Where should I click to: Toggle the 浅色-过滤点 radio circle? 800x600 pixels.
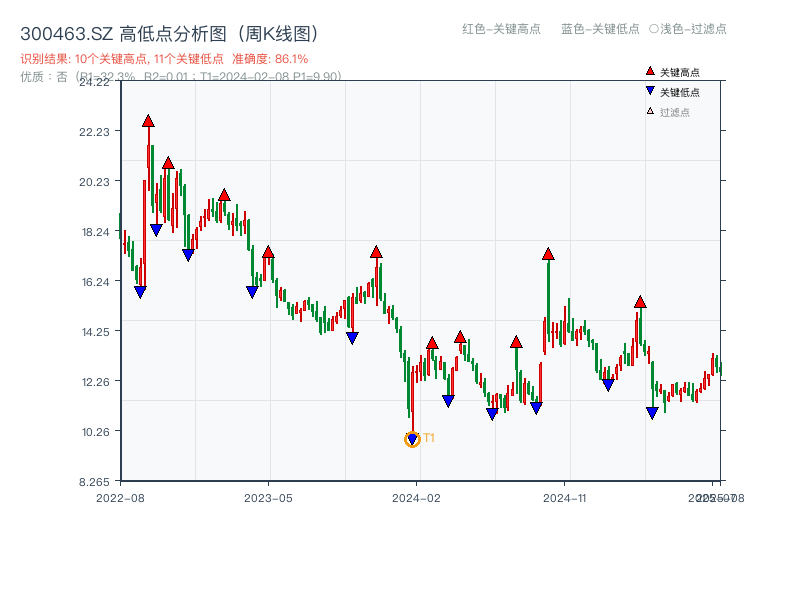[x=654, y=29]
